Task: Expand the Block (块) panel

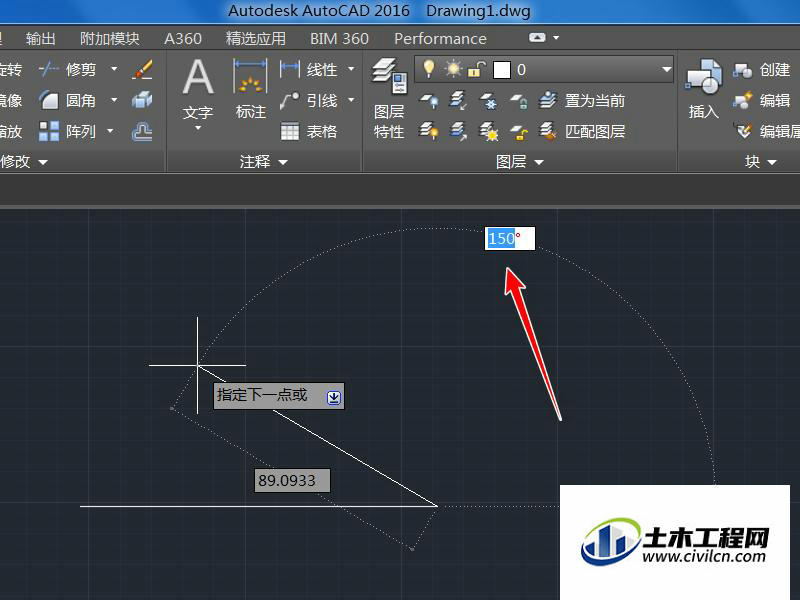Action: tap(760, 162)
